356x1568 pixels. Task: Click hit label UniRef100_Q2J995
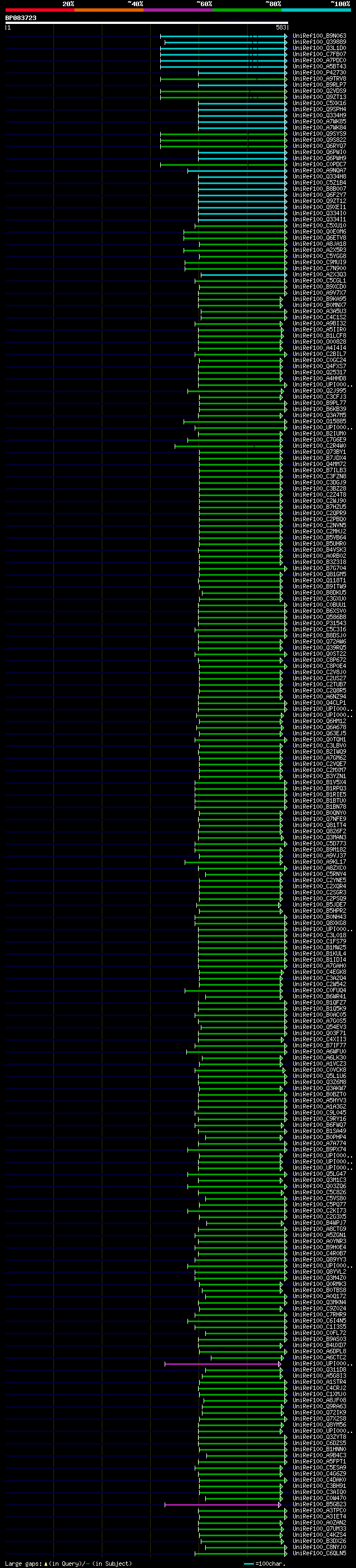tap(319, 390)
